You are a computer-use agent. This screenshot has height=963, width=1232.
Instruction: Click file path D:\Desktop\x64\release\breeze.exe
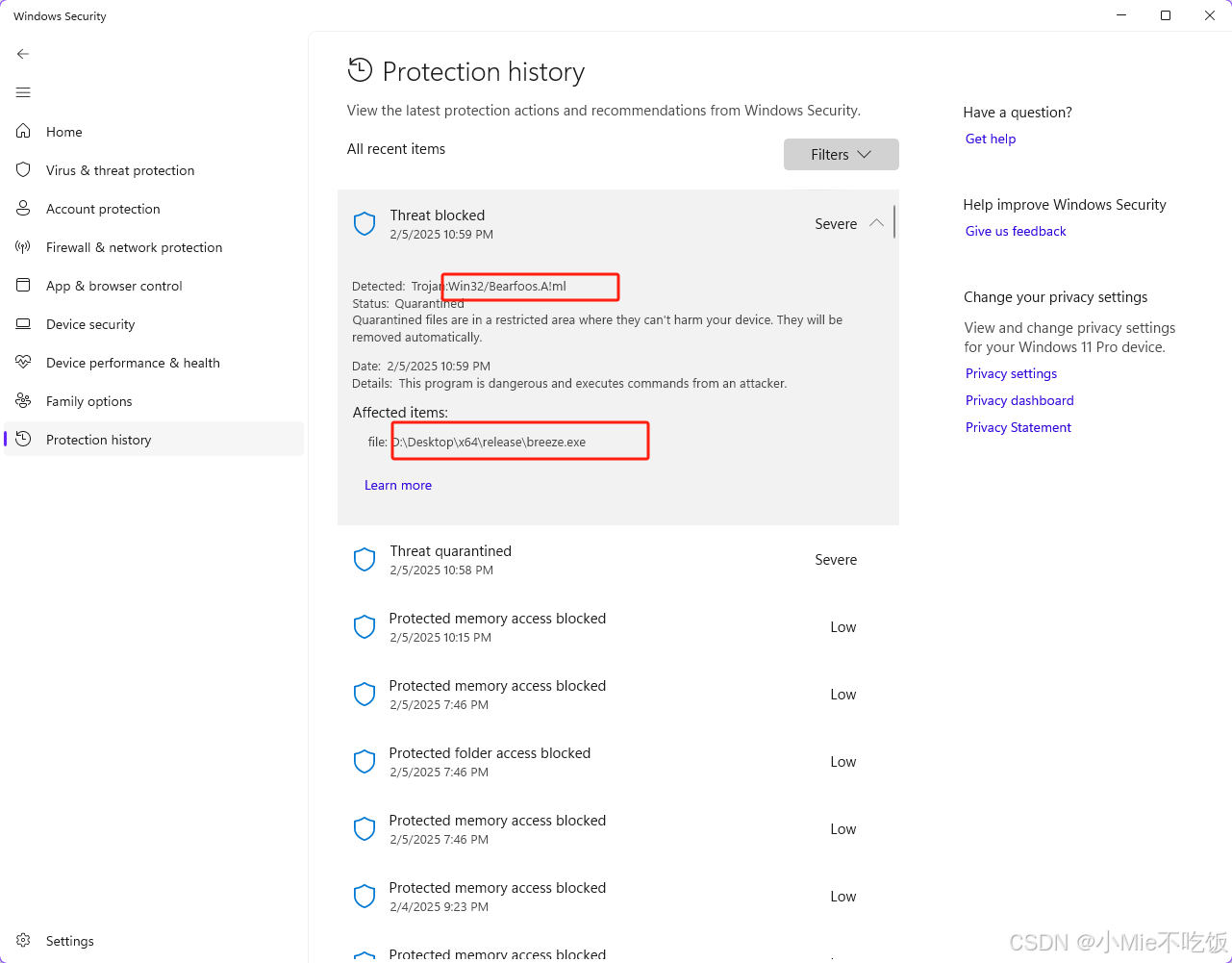tap(489, 442)
